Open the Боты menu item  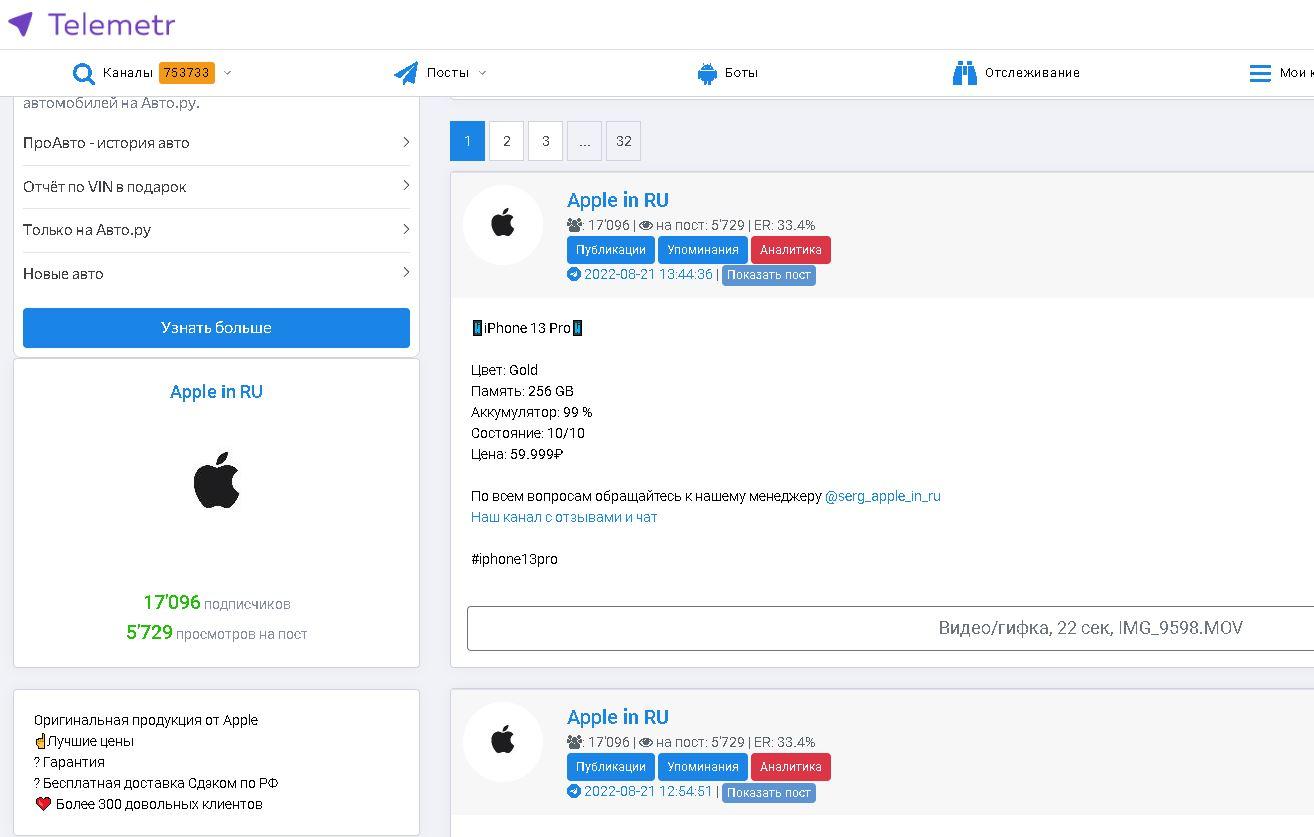(741, 73)
